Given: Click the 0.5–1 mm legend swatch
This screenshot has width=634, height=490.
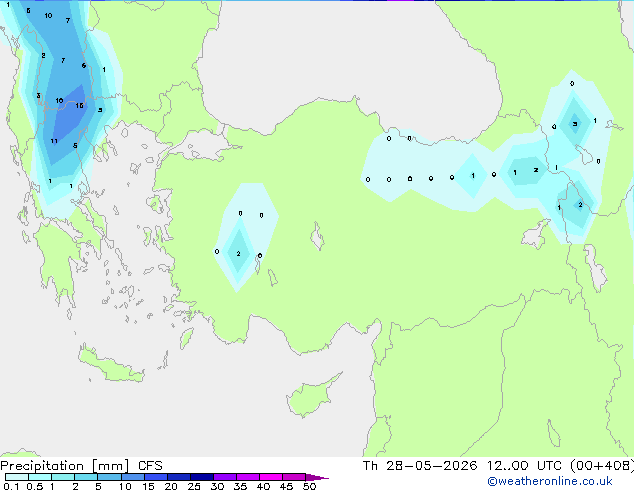Looking at the screenshot, I should point(40,477).
